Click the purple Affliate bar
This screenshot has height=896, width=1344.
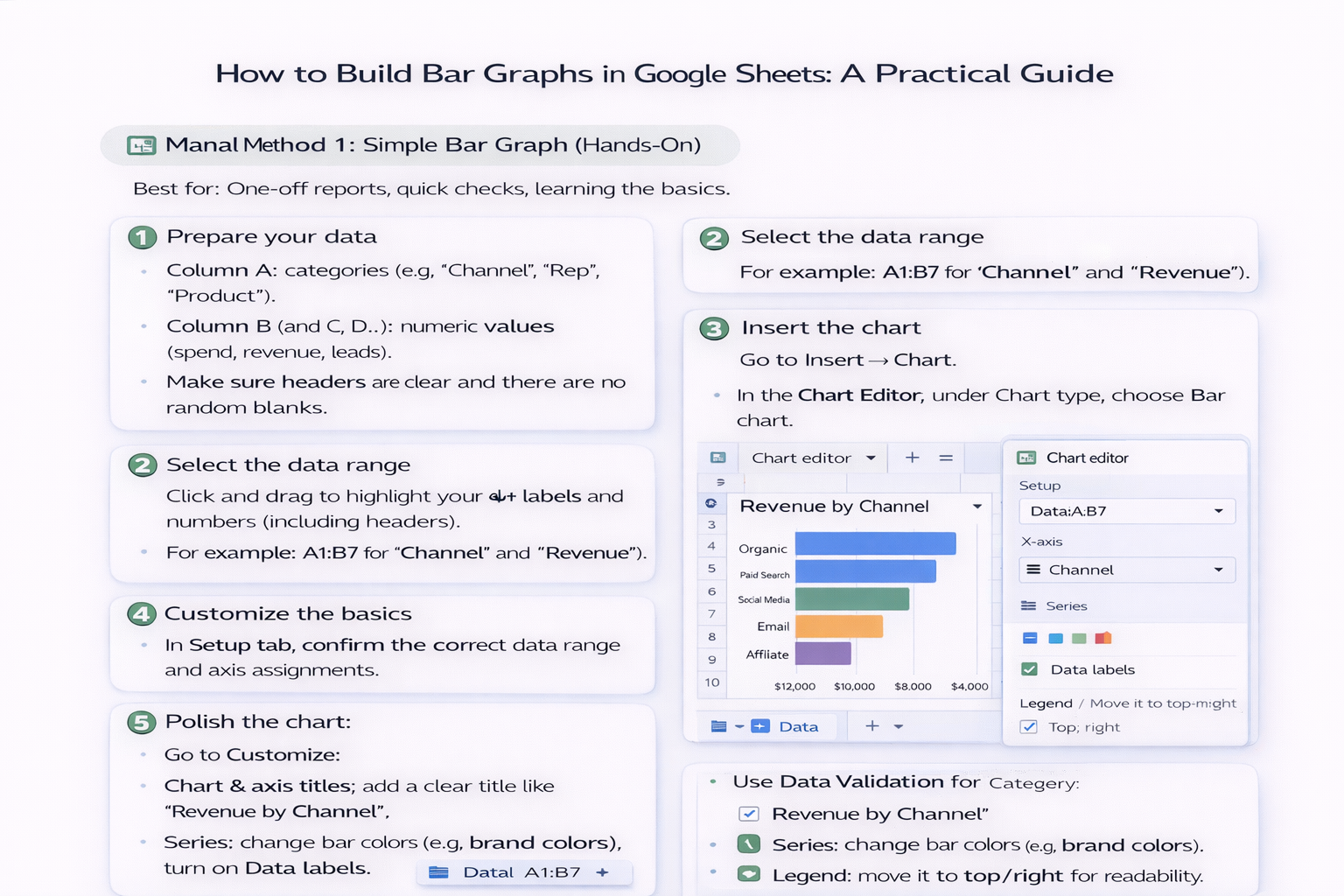(x=823, y=654)
